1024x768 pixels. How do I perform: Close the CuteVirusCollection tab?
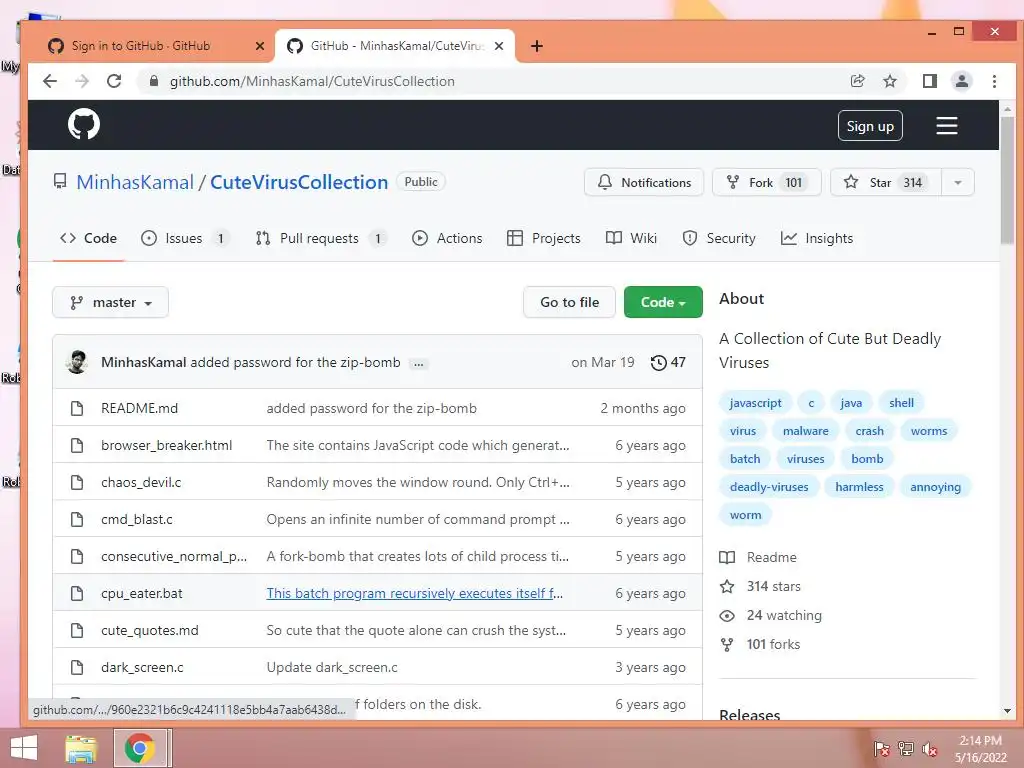point(499,46)
